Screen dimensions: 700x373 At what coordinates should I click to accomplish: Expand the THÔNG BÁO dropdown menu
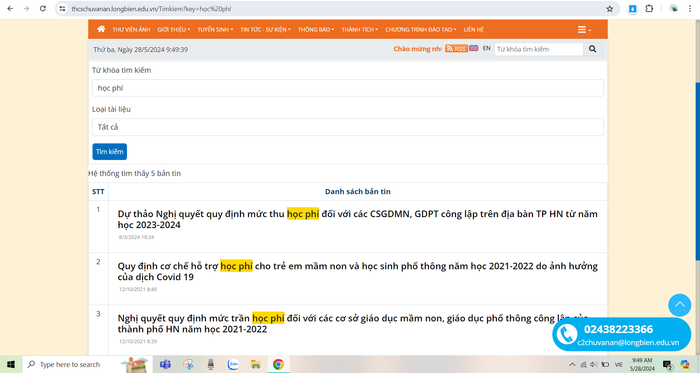(x=316, y=29)
